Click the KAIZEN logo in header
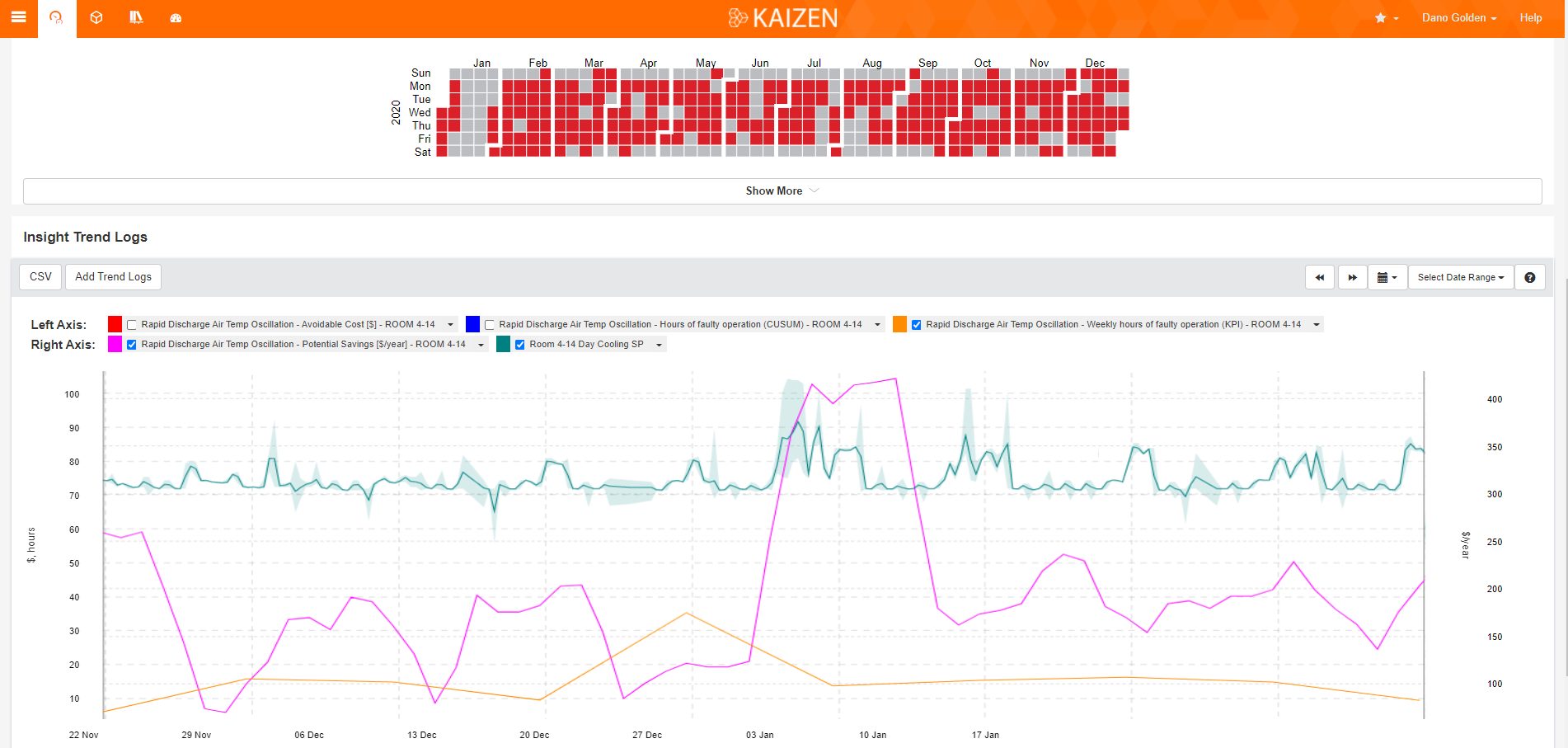This screenshot has width=1568, height=748. pyautogui.click(x=783, y=17)
